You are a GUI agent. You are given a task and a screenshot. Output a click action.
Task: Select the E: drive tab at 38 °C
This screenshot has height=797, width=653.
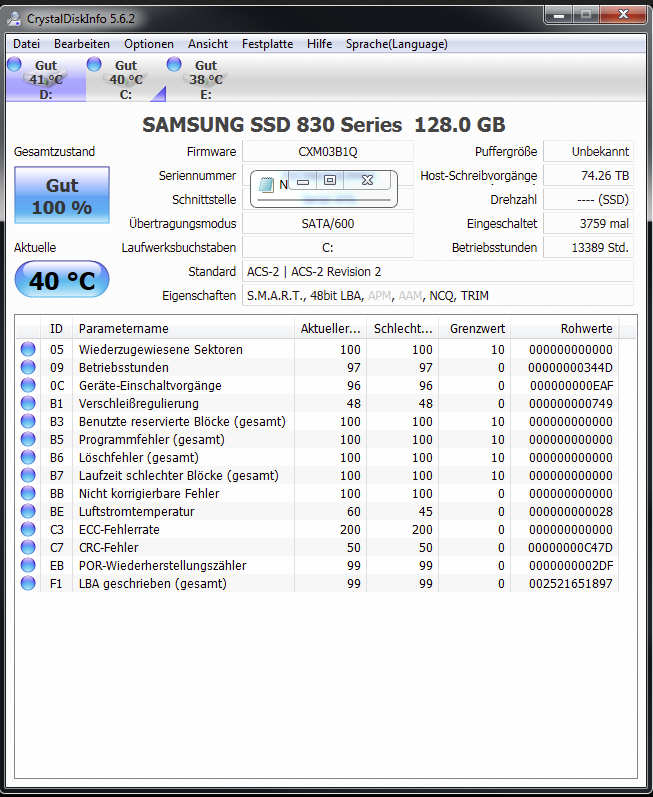pos(206,79)
